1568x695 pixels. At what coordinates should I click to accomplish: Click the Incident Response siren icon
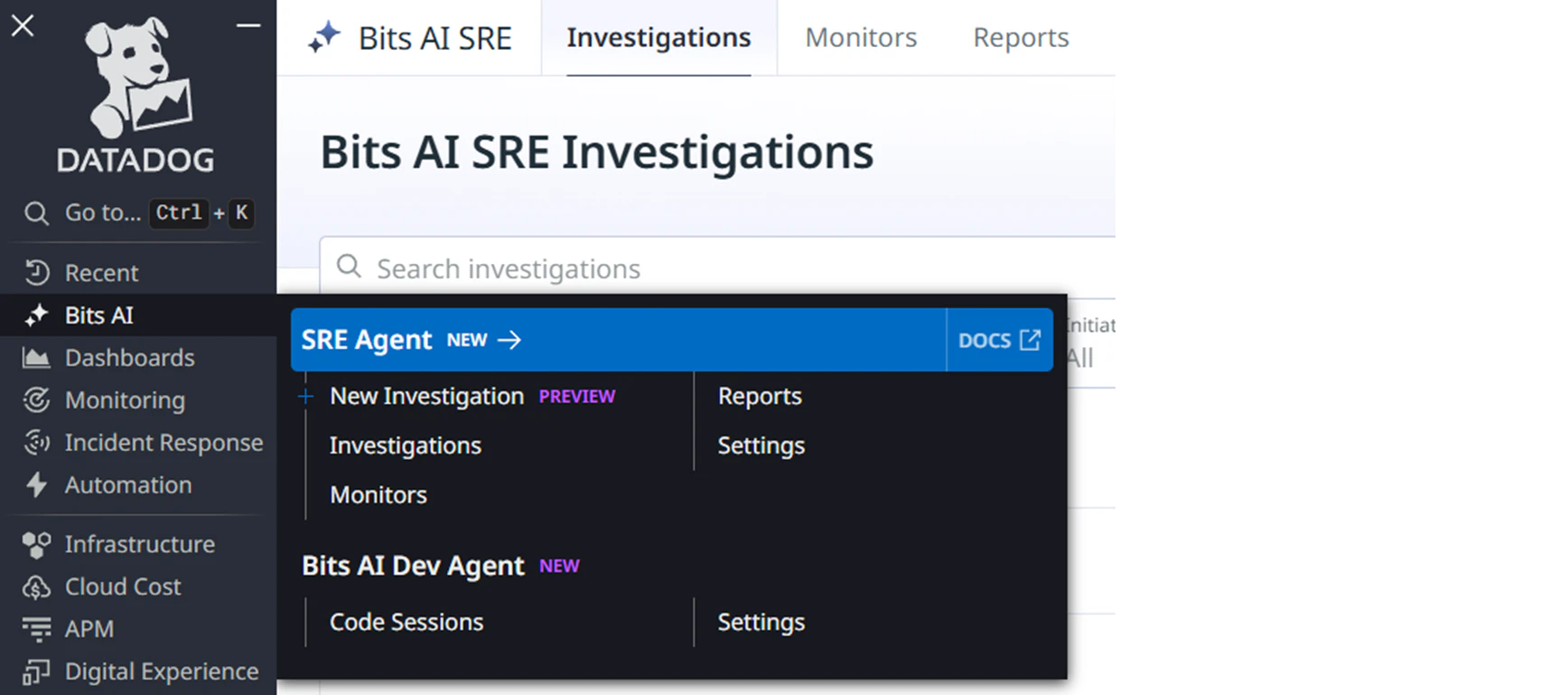point(36,442)
